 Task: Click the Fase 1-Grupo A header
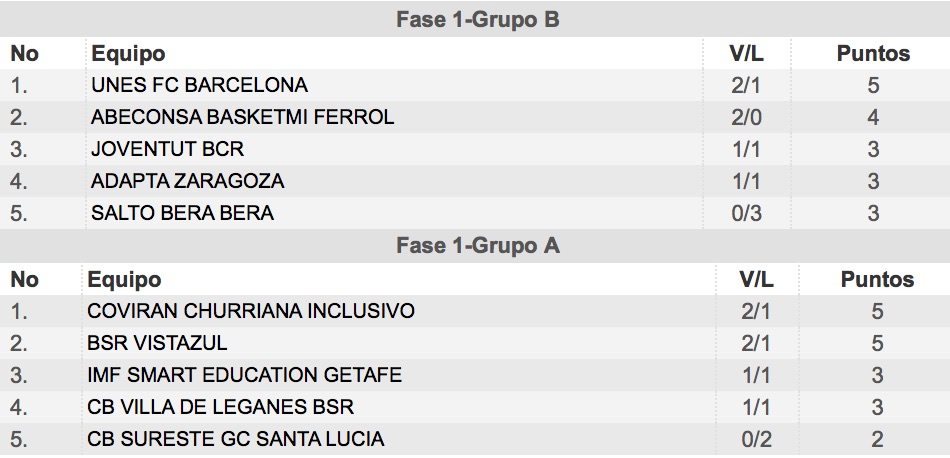point(477,246)
